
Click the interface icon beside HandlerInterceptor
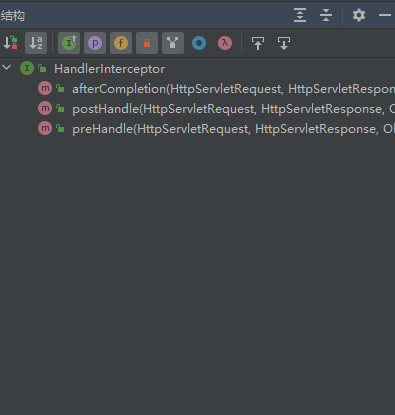(x=27, y=68)
